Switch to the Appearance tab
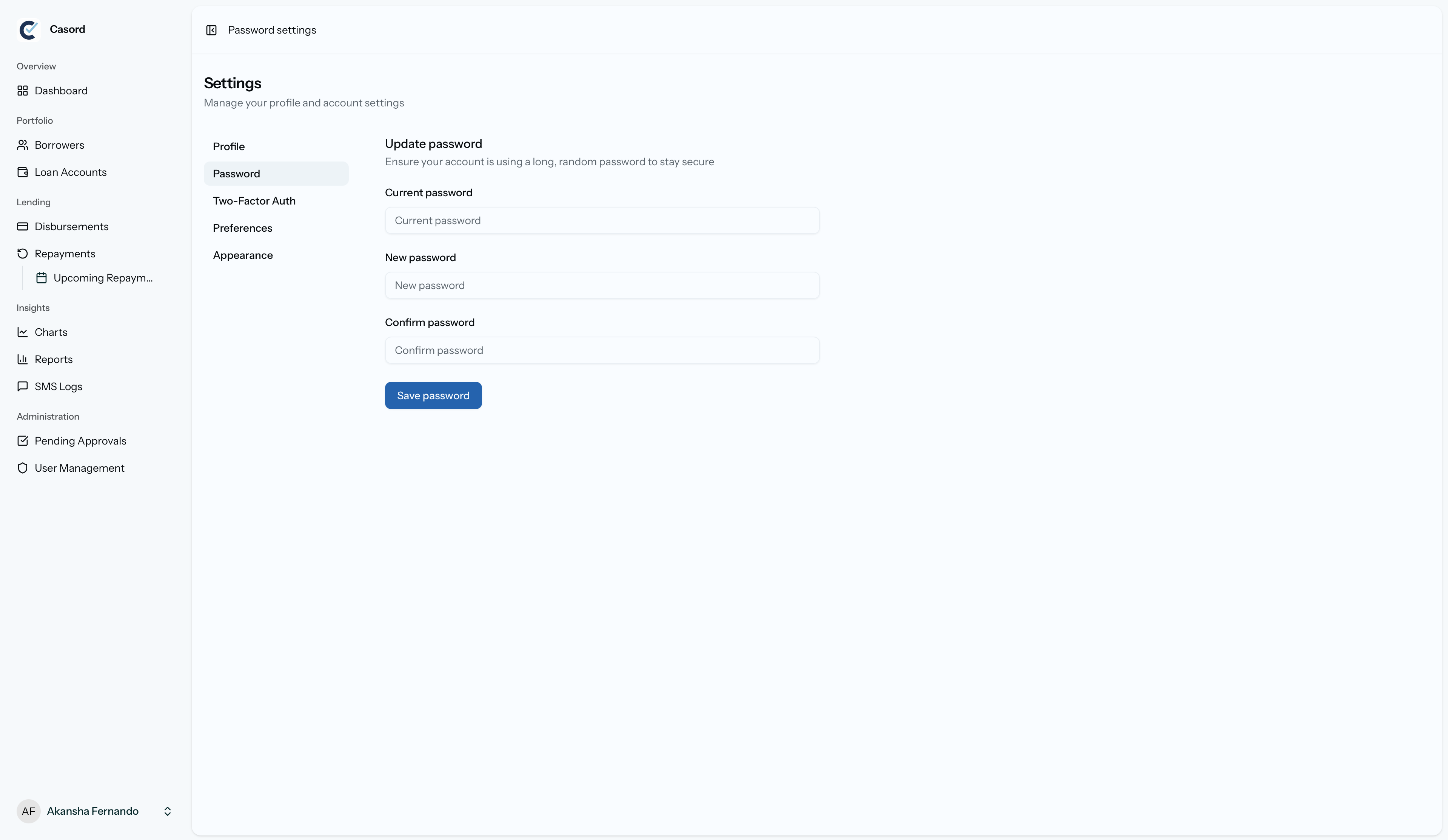 pos(242,255)
